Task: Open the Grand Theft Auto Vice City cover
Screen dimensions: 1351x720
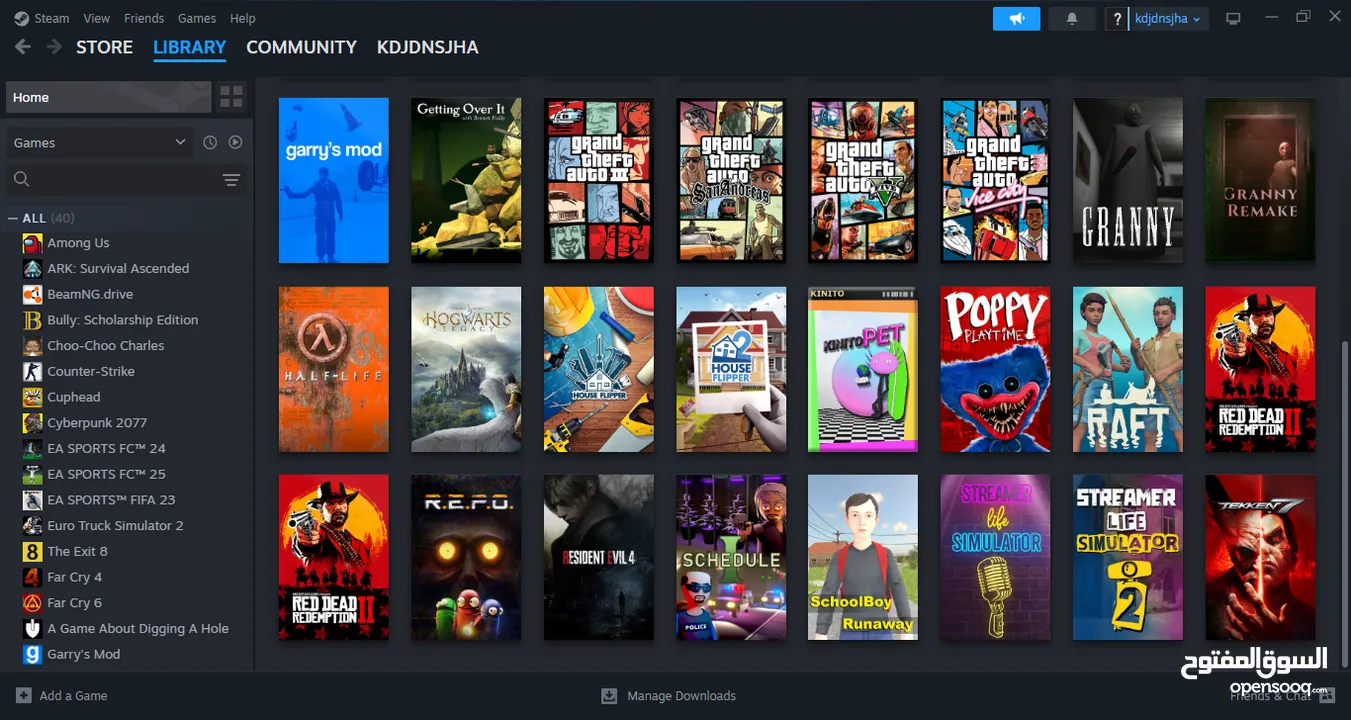Action: tap(995, 180)
